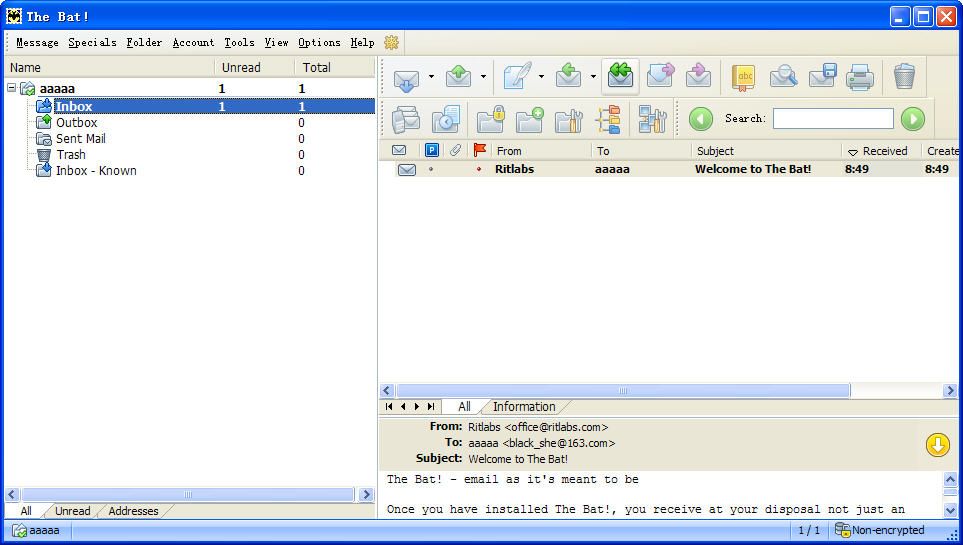The width and height of the screenshot is (963, 545).
Task: Click the Reply to All icon
Action: 620,77
